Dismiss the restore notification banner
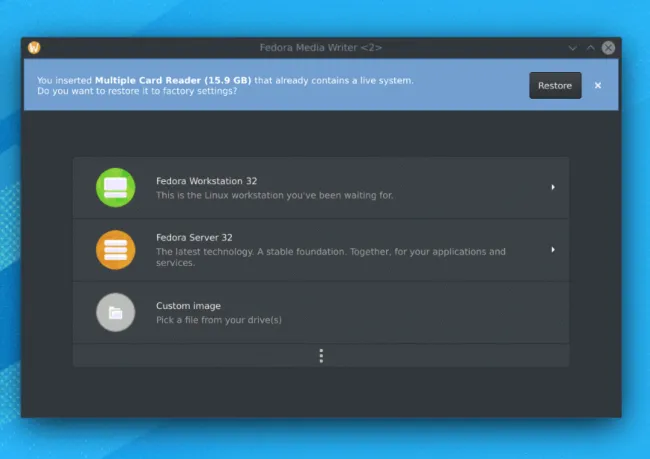This screenshot has height=459, width=650. [x=598, y=85]
